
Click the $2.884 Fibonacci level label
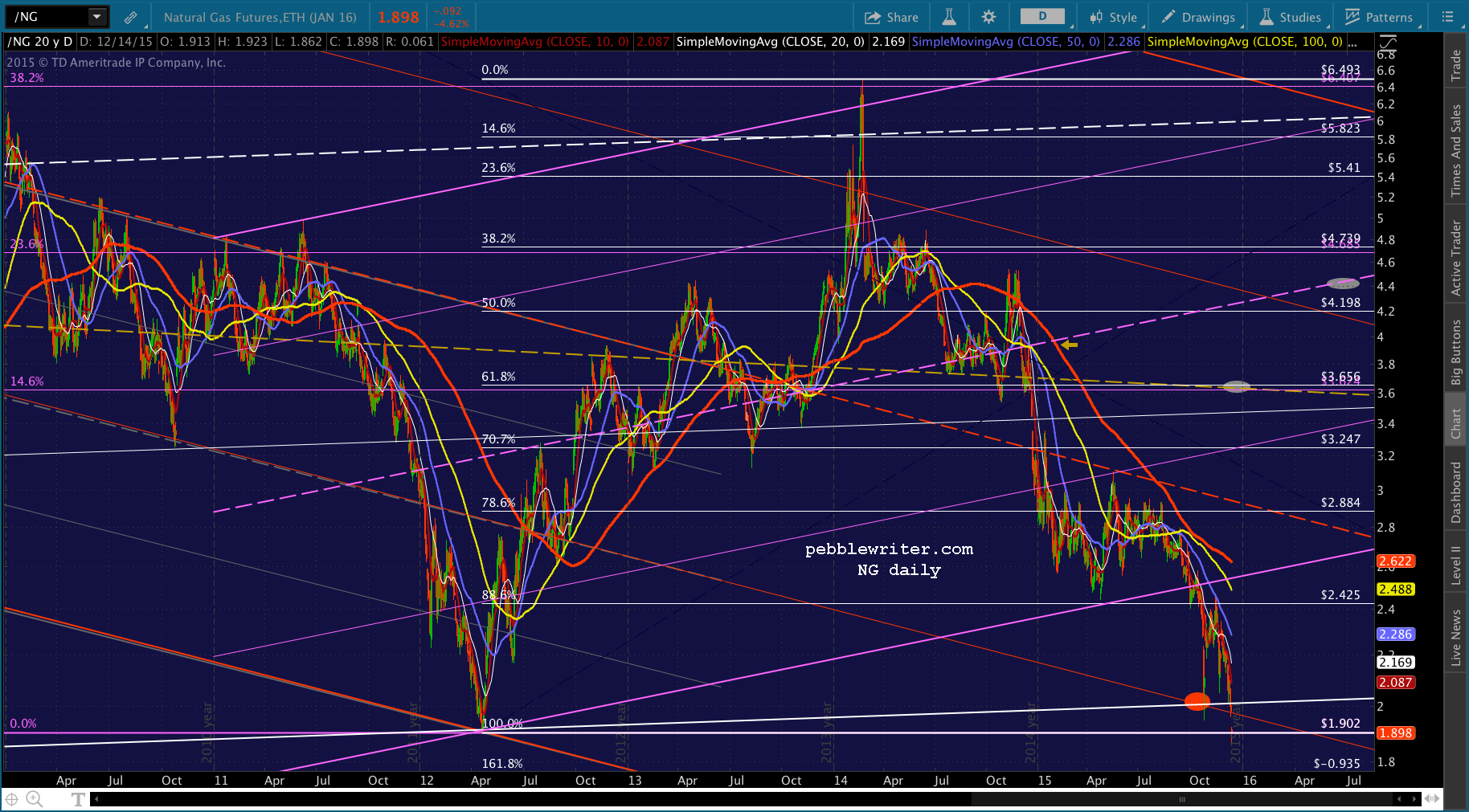coord(1340,503)
